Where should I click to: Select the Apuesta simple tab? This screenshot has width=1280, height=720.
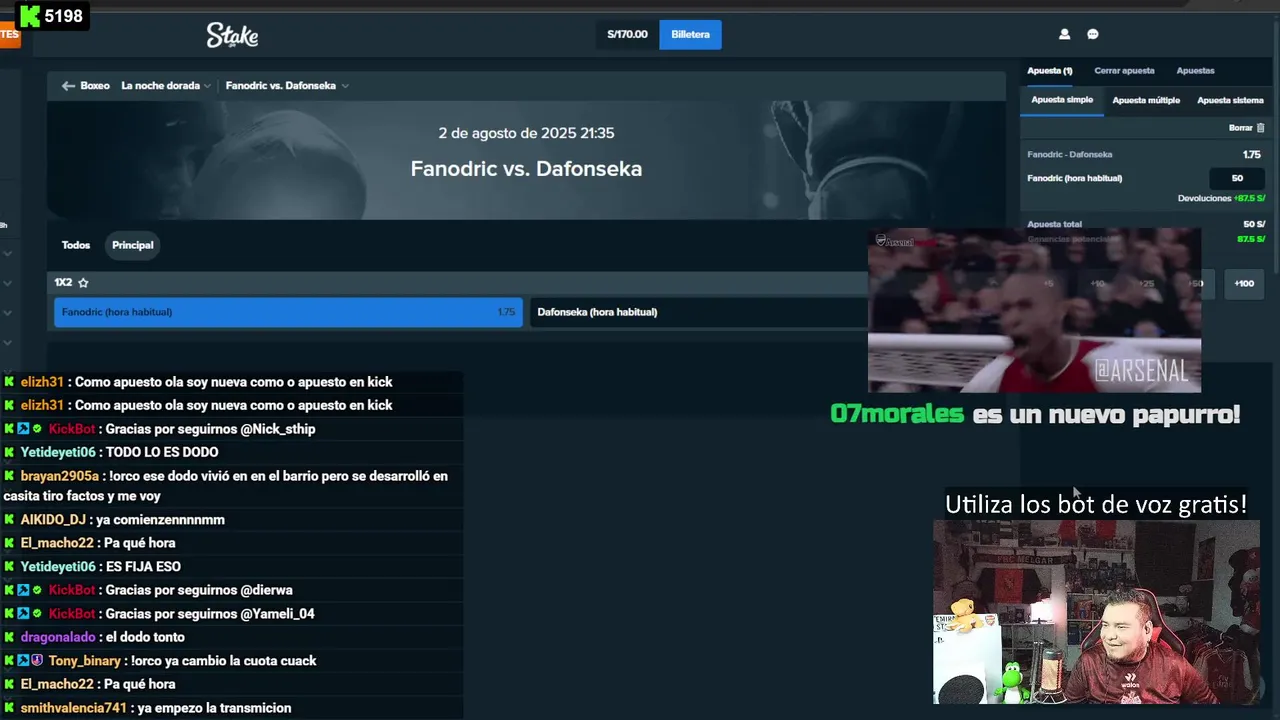click(1062, 100)
